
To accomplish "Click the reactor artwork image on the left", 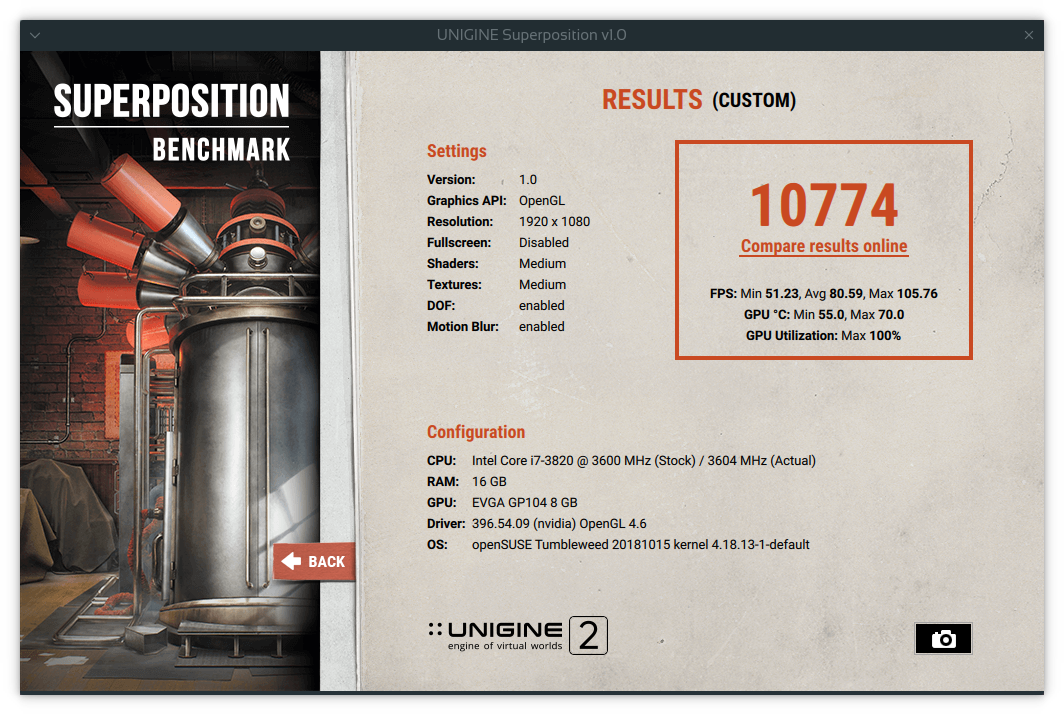I will coord(170,400).
